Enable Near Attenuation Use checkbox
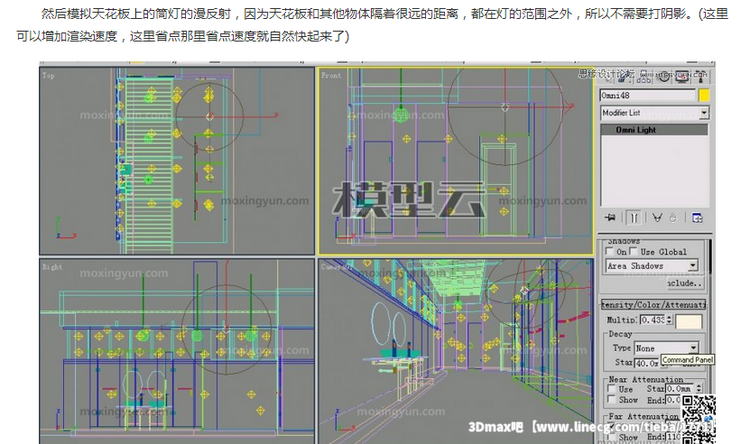The height and width of the screenshot is (444, 750). coord(611,388)
